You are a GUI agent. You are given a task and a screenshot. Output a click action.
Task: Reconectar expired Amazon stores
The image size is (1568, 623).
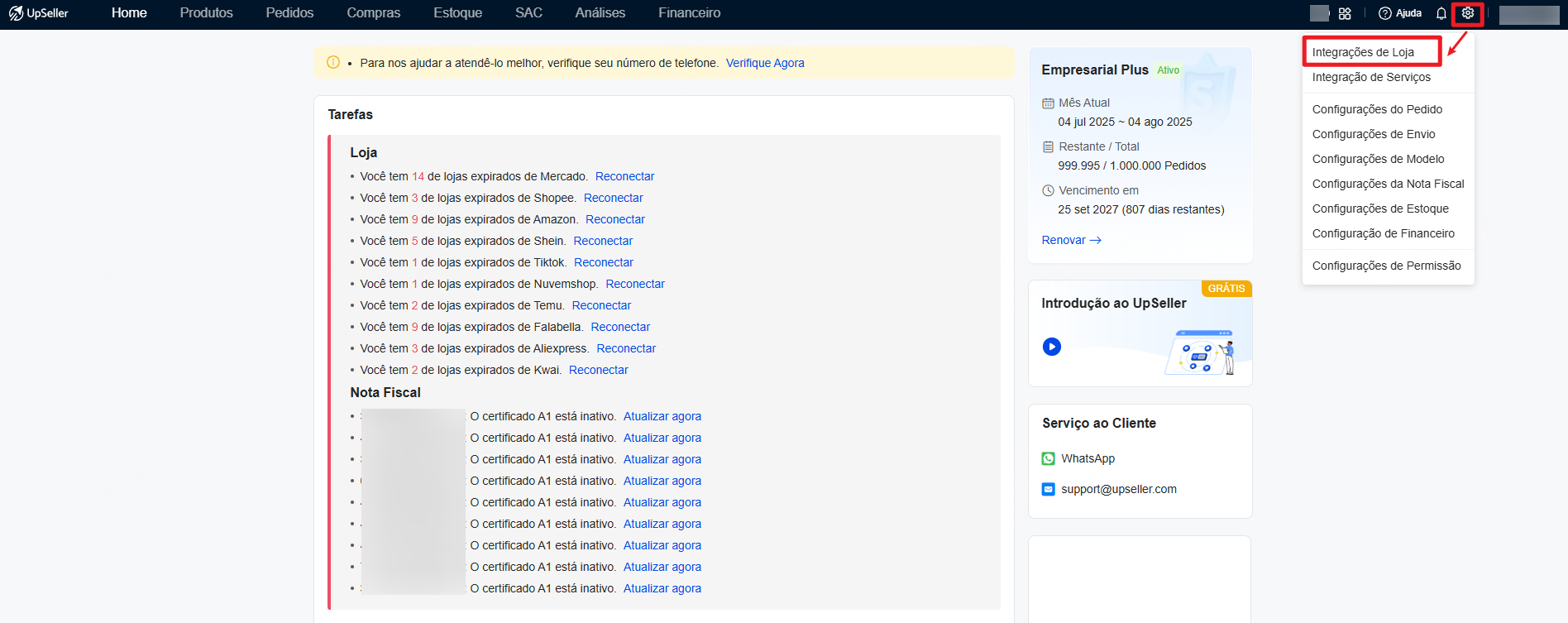coord(615,219)
